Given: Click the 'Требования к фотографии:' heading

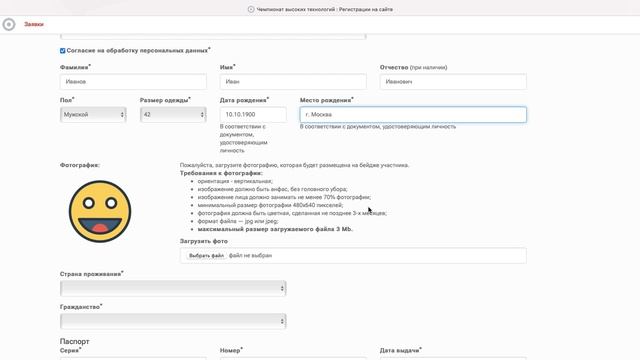Looking at the screenshot, I should point(221,173).
